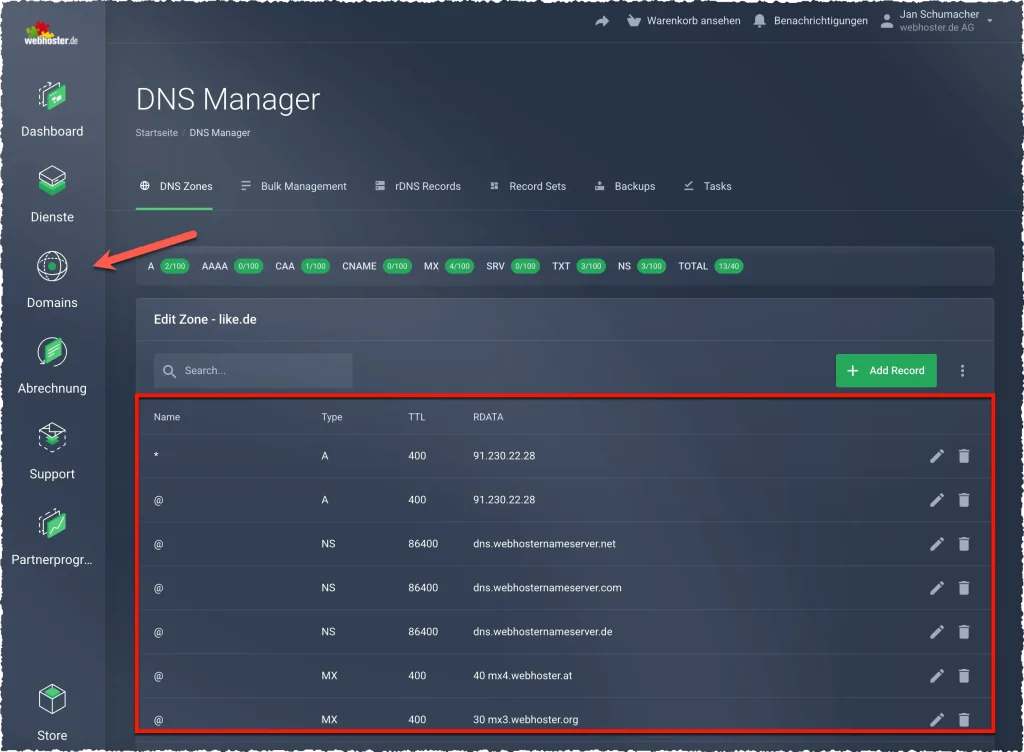
Task: Open the Dienste sidebar icon
Action: (52, 180)
